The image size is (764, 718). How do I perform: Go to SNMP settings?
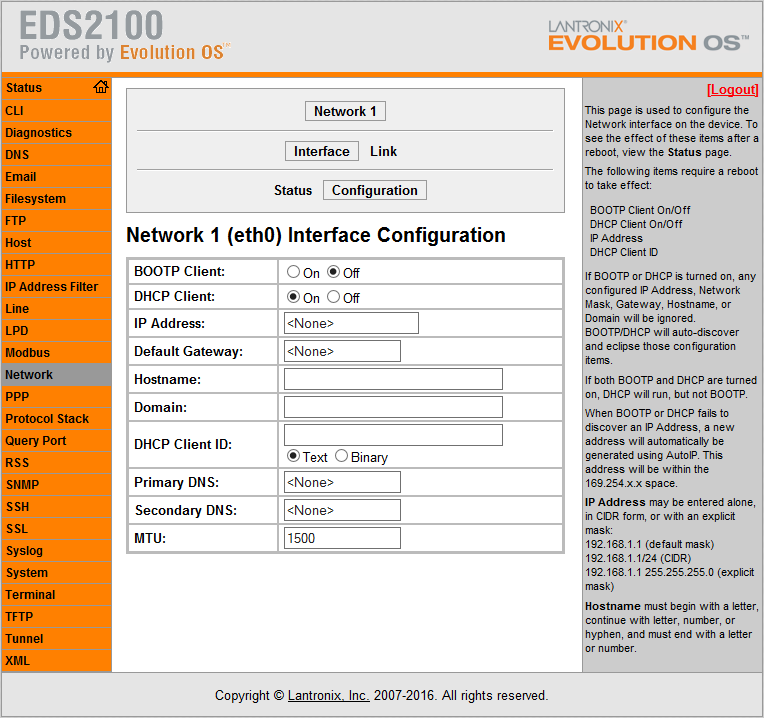pyautogui.click(x=57, y=485)
